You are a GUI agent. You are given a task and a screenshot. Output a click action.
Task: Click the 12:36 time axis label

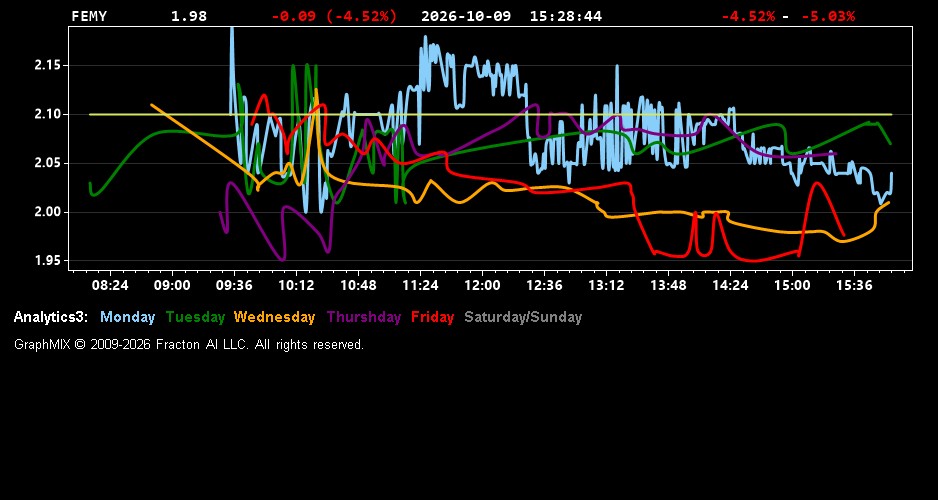[x=544, y=286]
